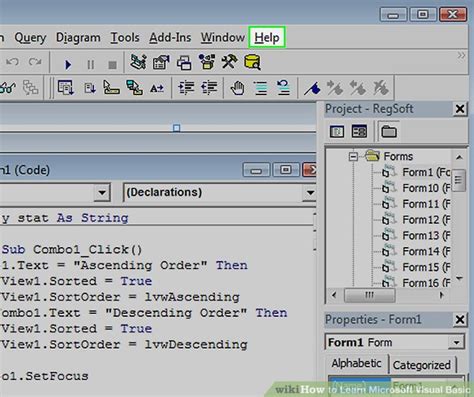Screen dimensions: 474x397
Task: Open the code window Object dropdown arrow
Action: pos(102,192)
